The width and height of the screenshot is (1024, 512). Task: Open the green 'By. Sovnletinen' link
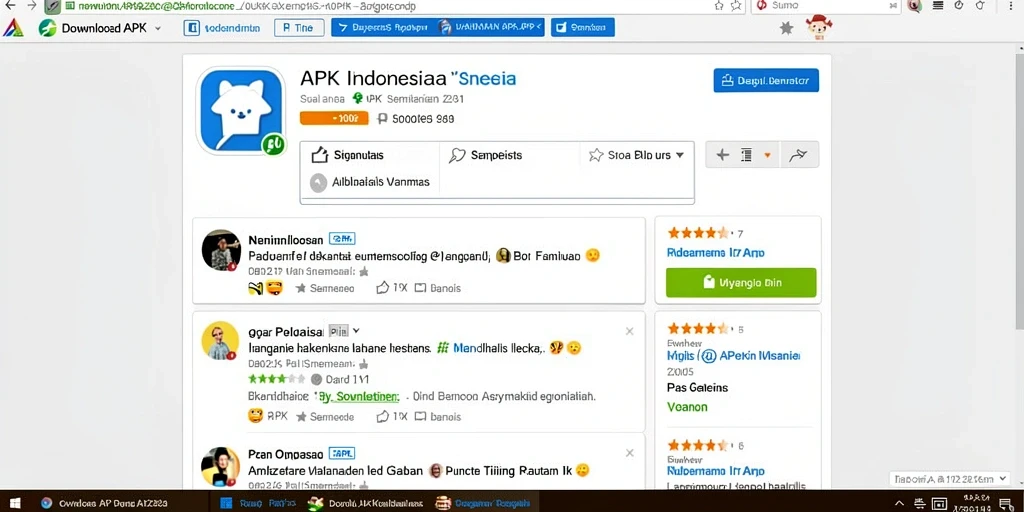click(x=357, y=396)
